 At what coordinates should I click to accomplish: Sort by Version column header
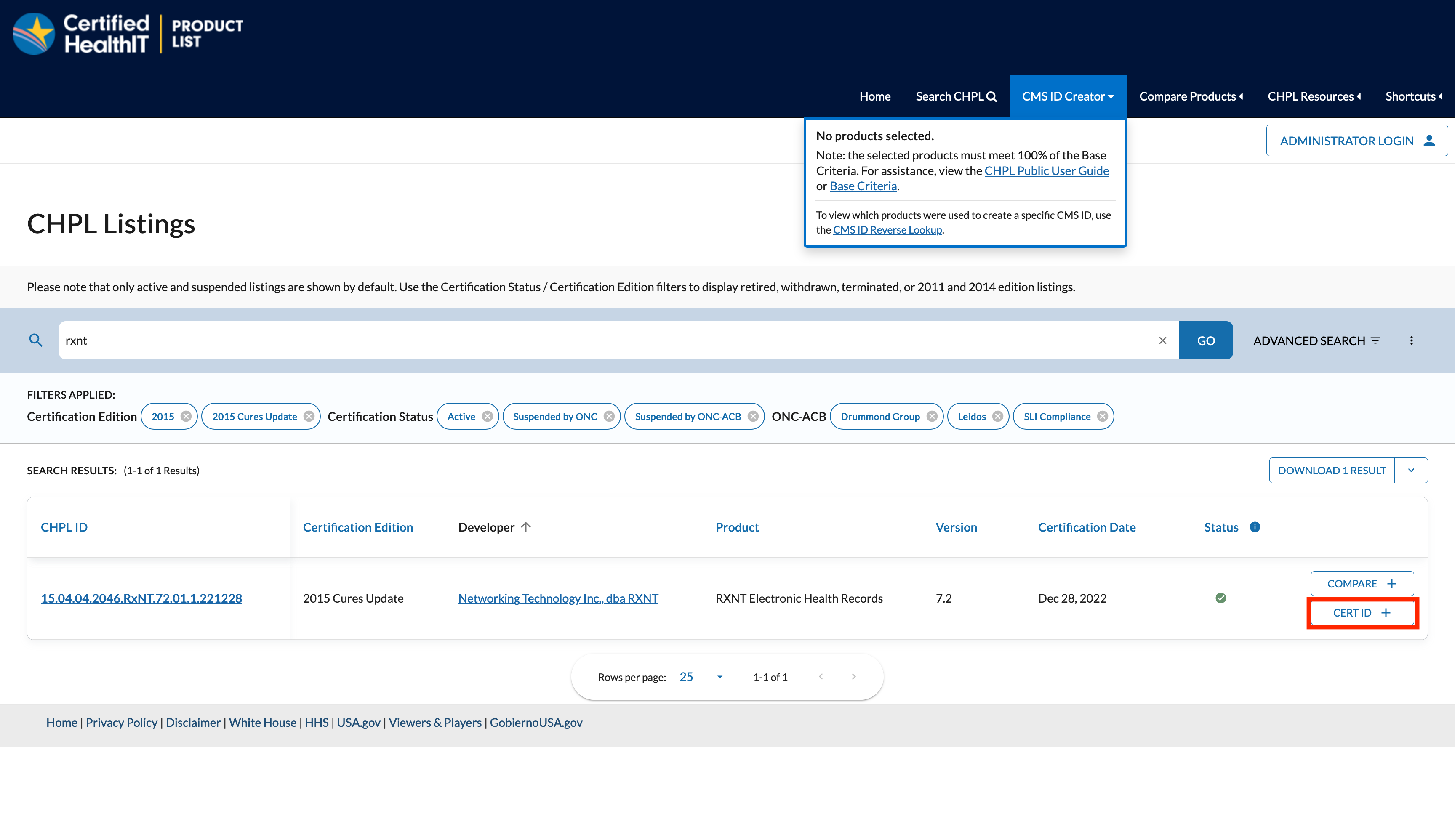[956, 527]
